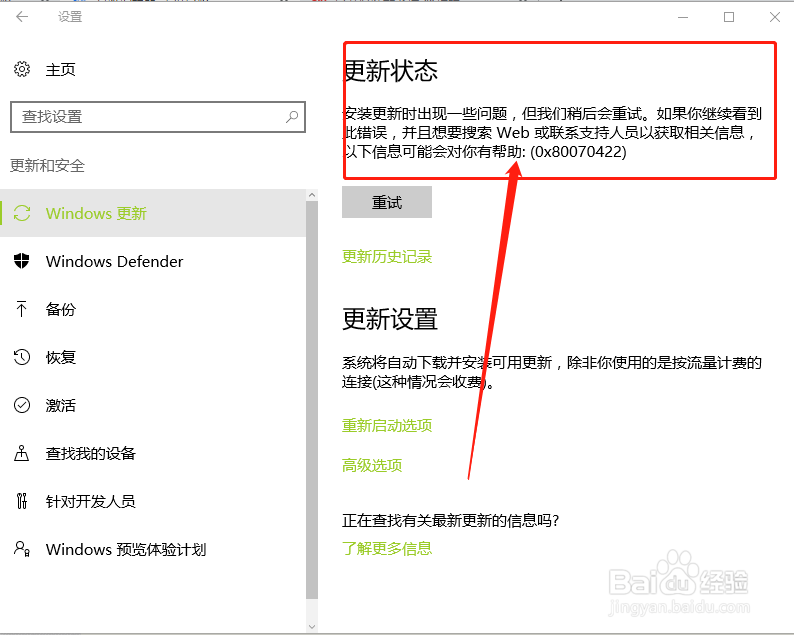Click sidebar scrollbar up arrow
Viewport: 794px width, 635px height.
(312, 195)
